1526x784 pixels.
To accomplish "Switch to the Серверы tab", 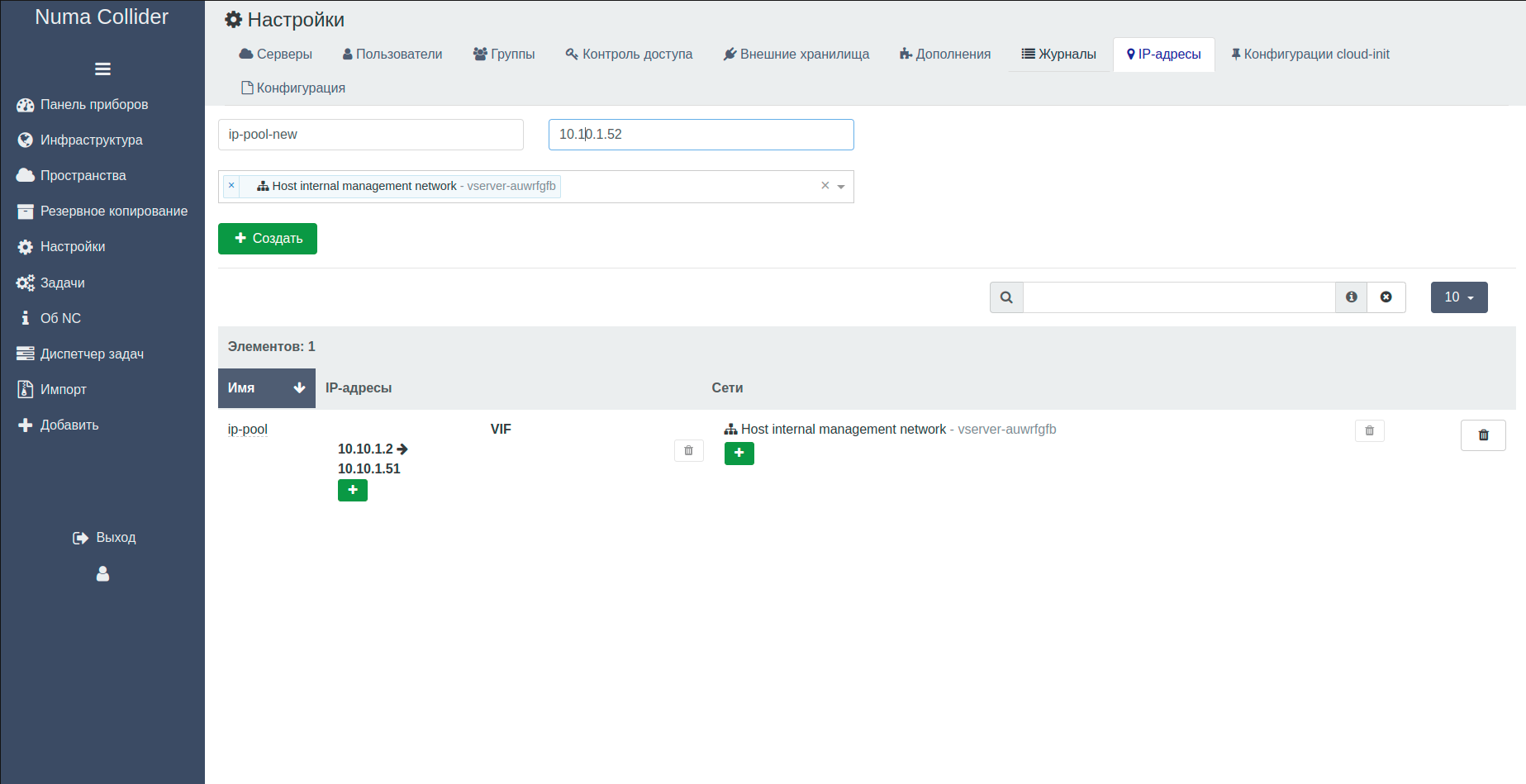I will 276,55.
